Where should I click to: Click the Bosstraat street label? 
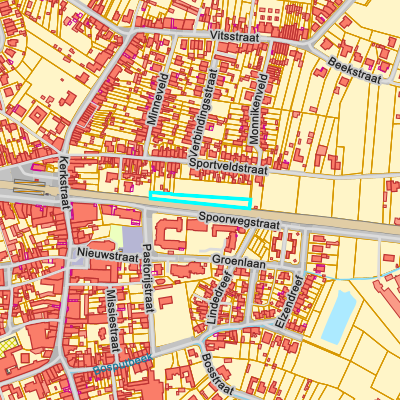pyautogui.click(x=218, y=374)
